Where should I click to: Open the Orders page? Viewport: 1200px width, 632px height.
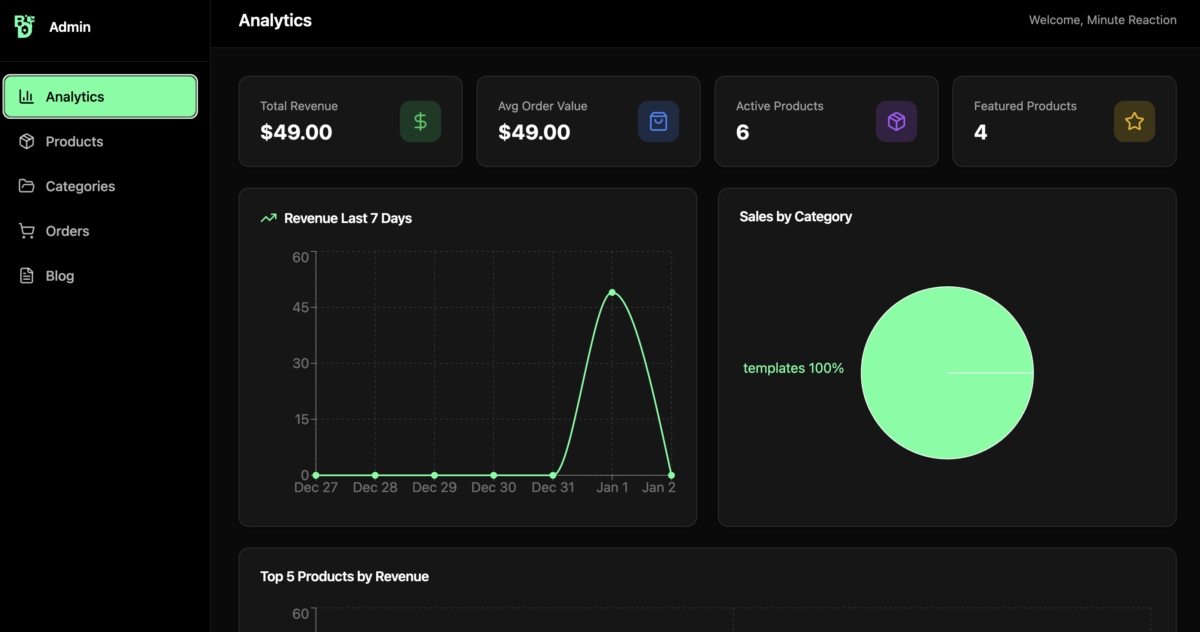tap(67, 231)
